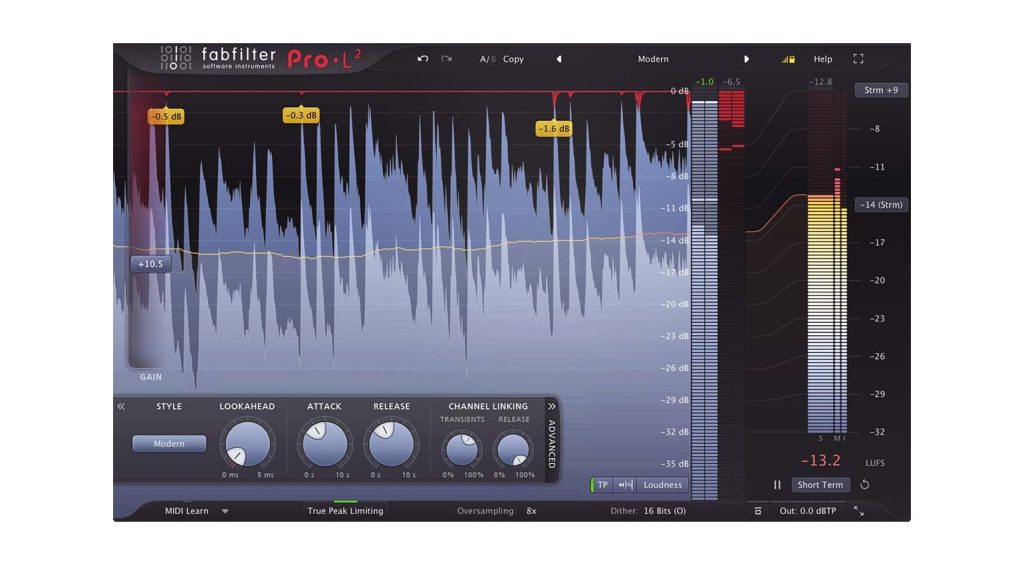Redo the last undone change

tap(447, 59)
